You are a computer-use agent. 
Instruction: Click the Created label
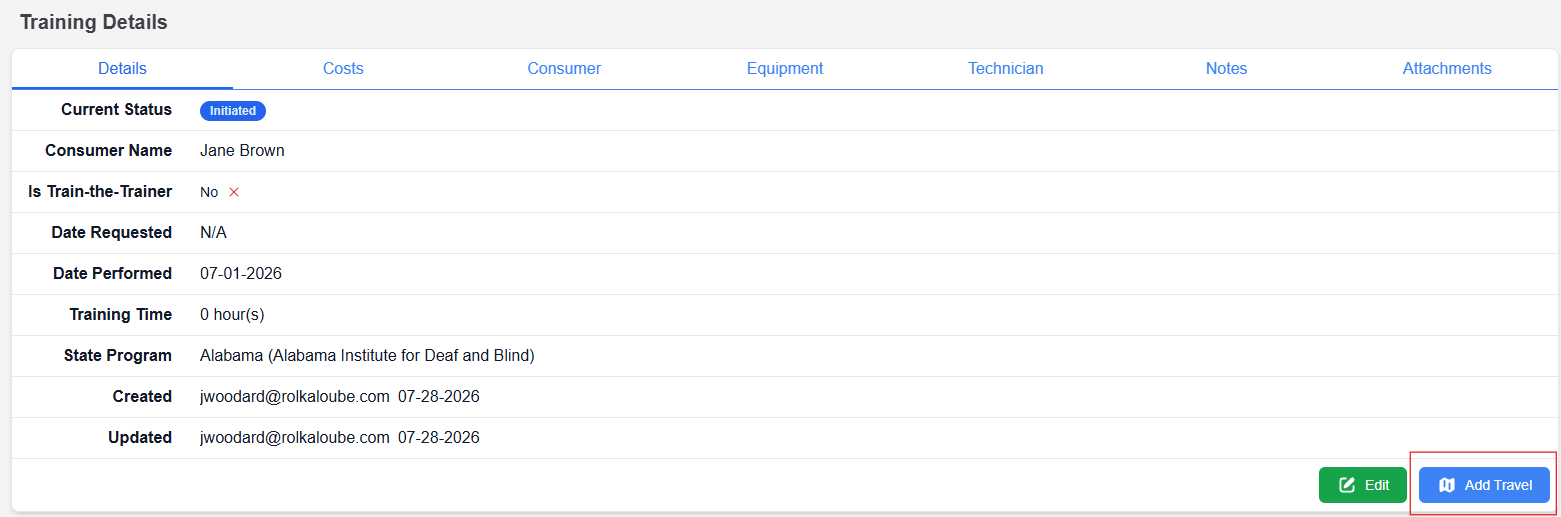tap(142, 397)
